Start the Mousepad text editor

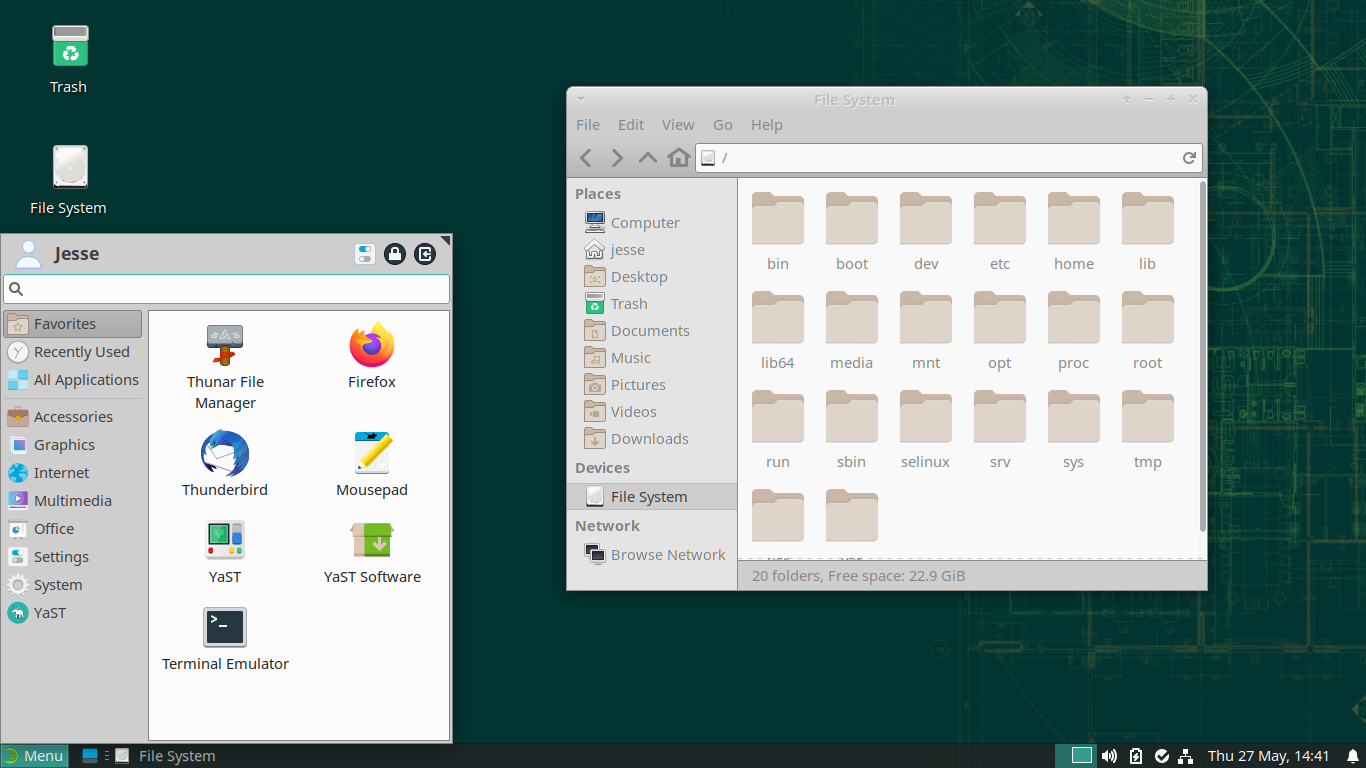[372, 464]
